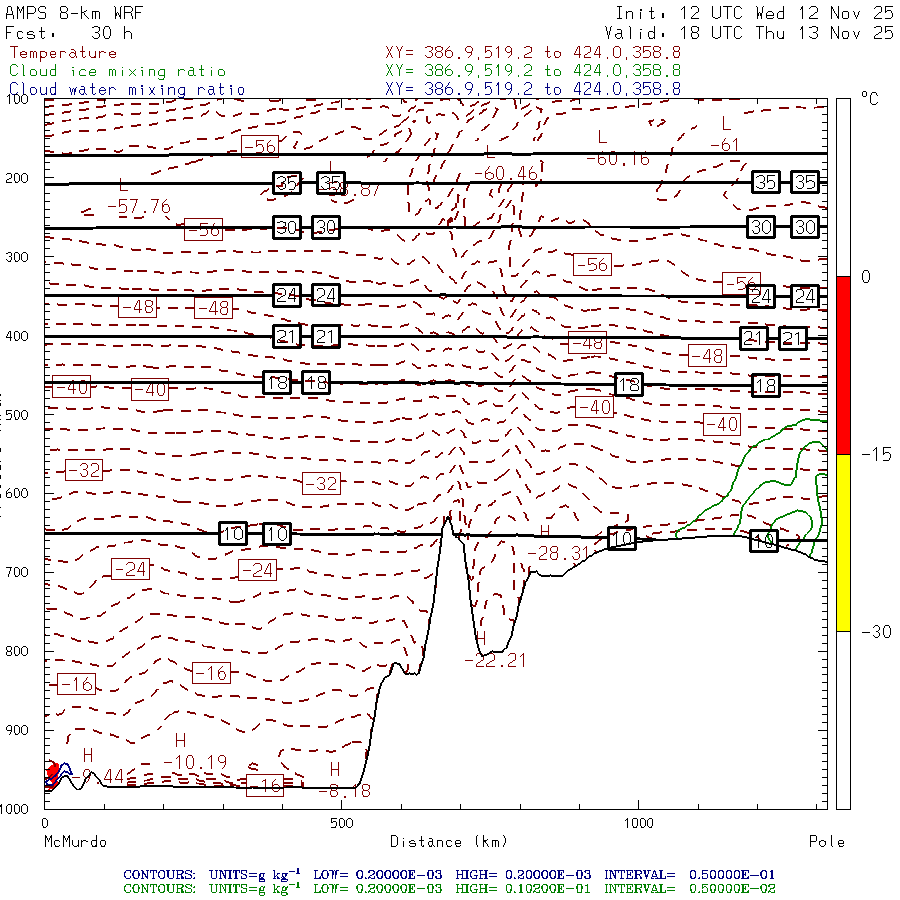This screenshot has width=900, height=900.
Task: Click the "-8.18" high temperature value
Action: click(x=344, y=791)
